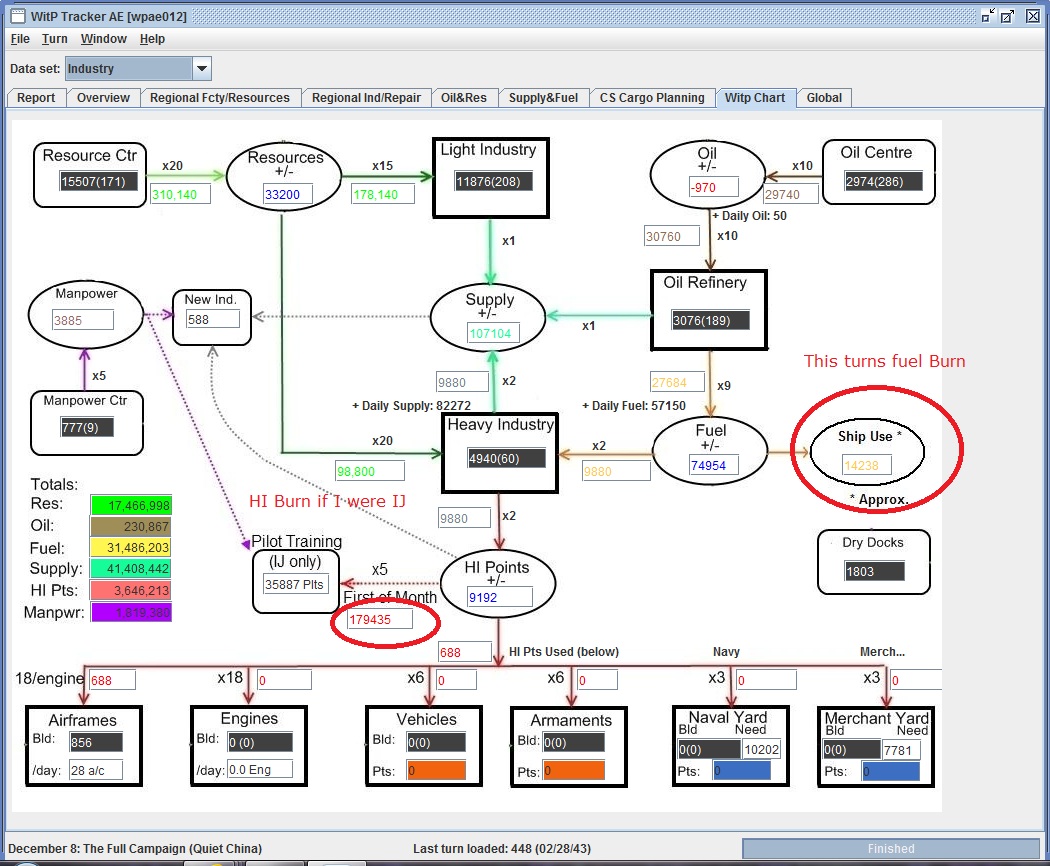Screen dimensions: 1050x866
Task: Click the Oil Refinery value 3076(189)
Action: 710,320
